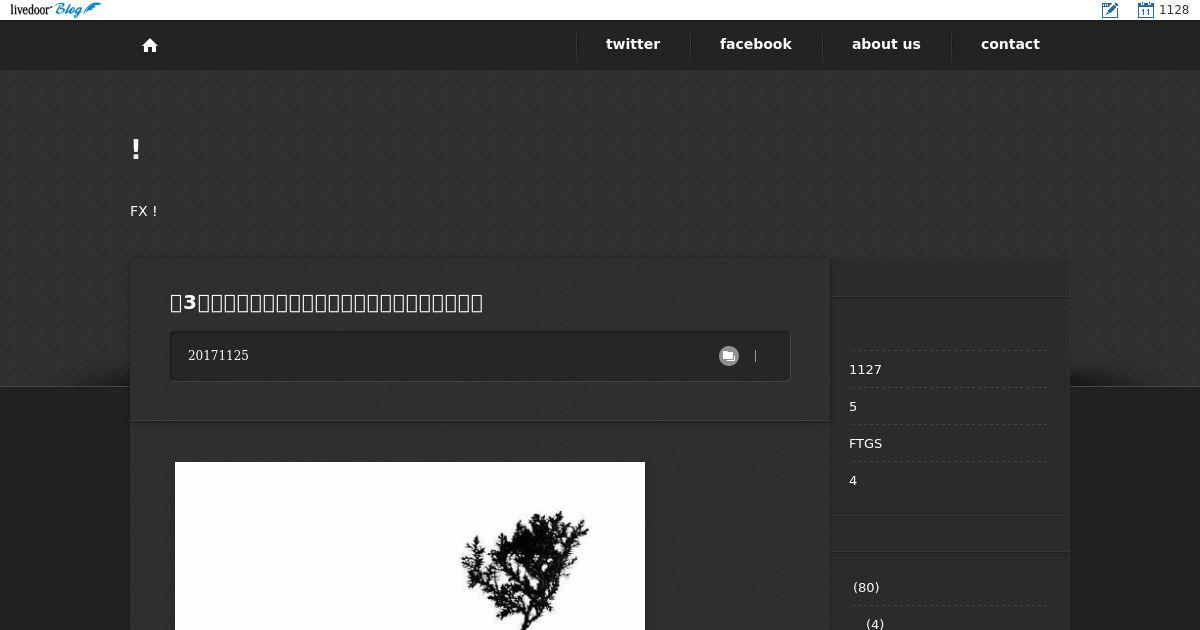Click the blog title exclamation heading
1200x630 pixels.
coord(136,150)
